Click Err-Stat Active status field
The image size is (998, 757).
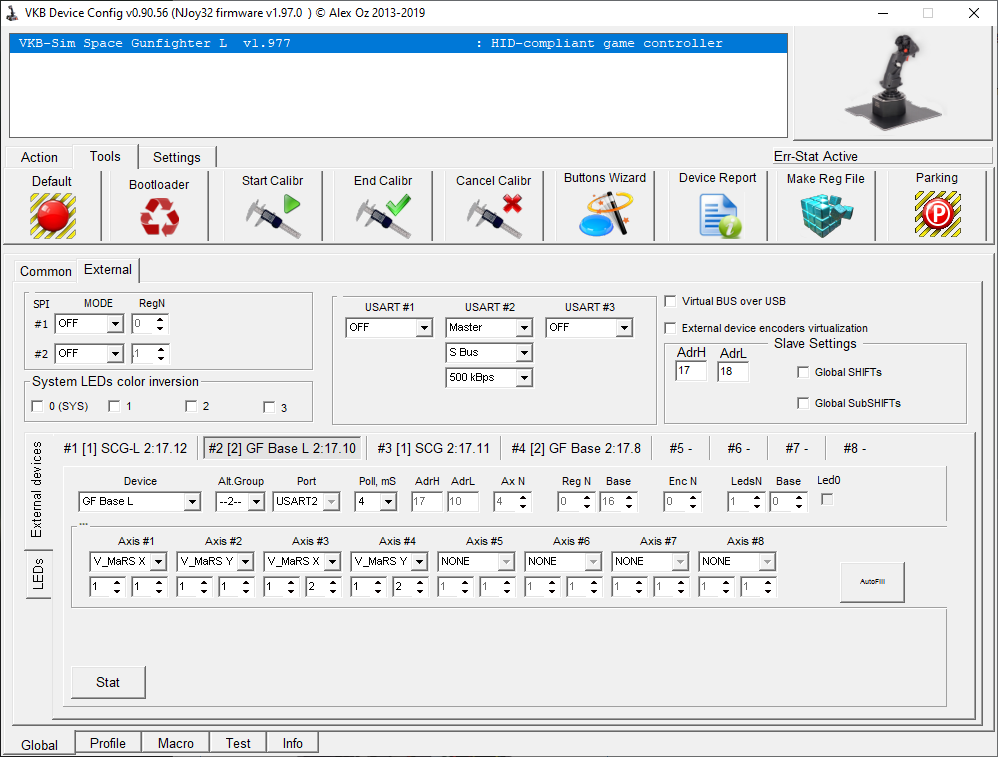point(882,157)
